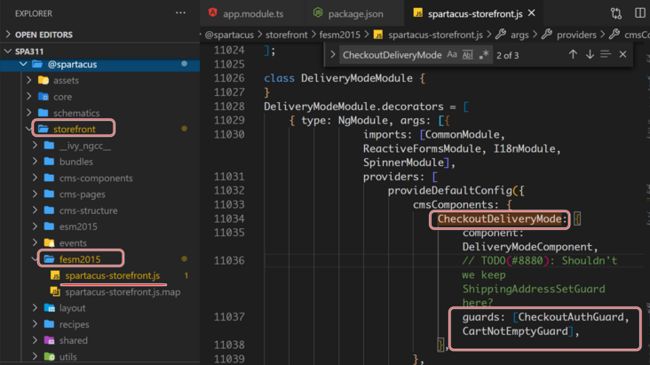Screen dimensions: 650x365
Task: Open the events folder
Action: tap(73, 243)
